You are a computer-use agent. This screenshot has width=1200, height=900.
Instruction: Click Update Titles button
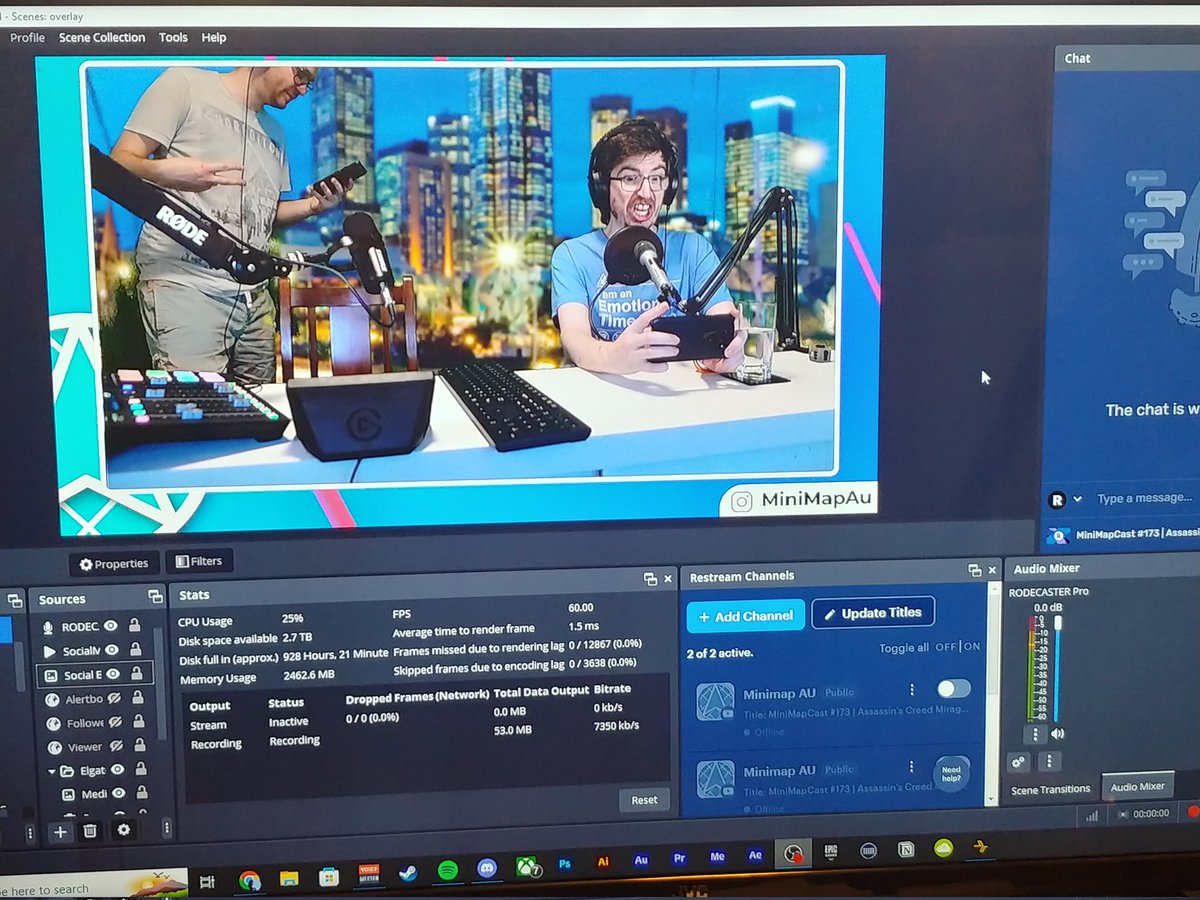(872, 613)
